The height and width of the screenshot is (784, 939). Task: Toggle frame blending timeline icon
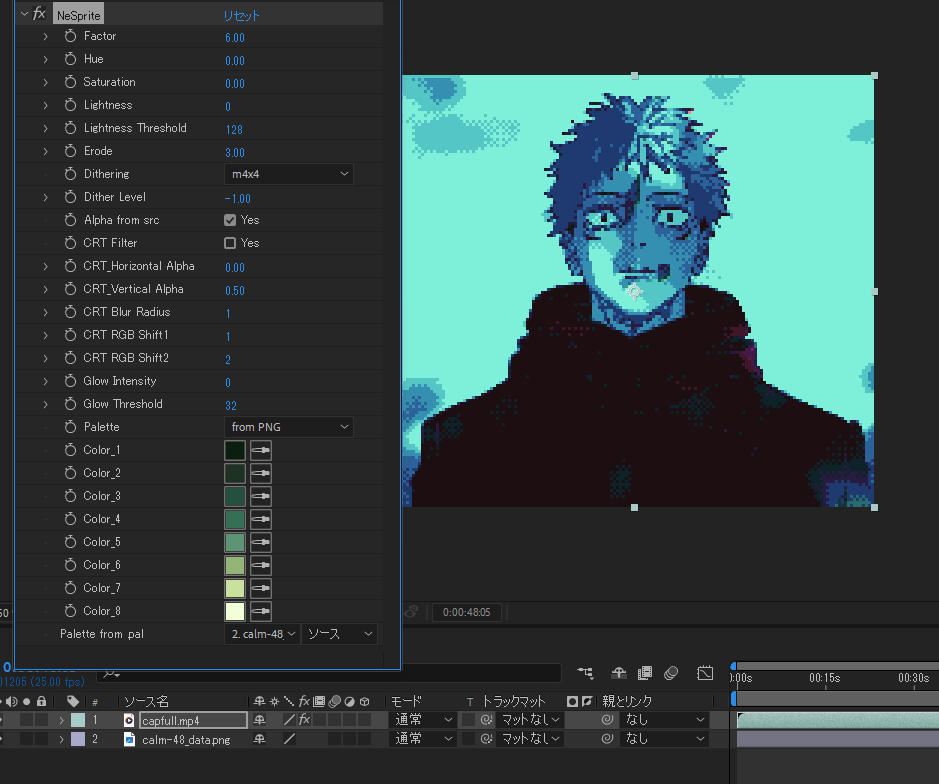pos(645,673)
